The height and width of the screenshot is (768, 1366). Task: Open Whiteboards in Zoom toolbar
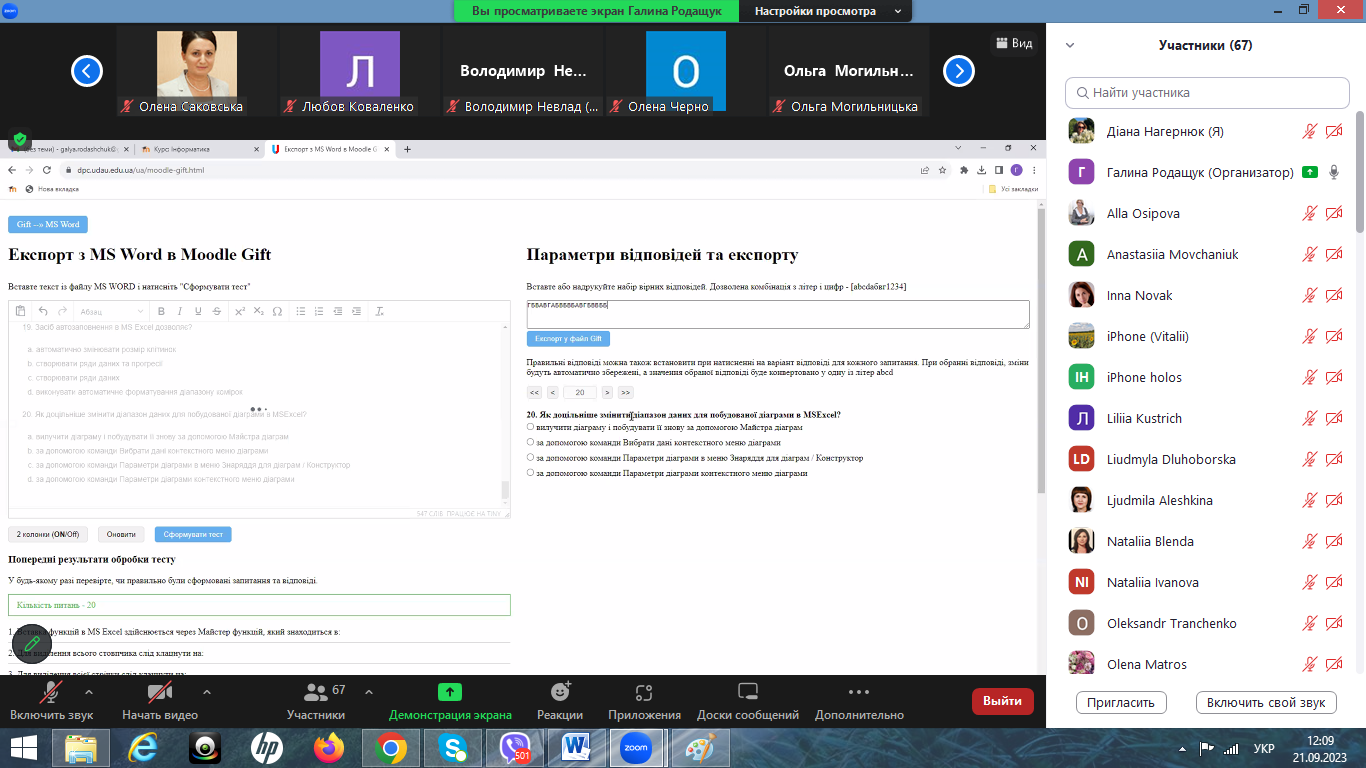tap(748, 702)
